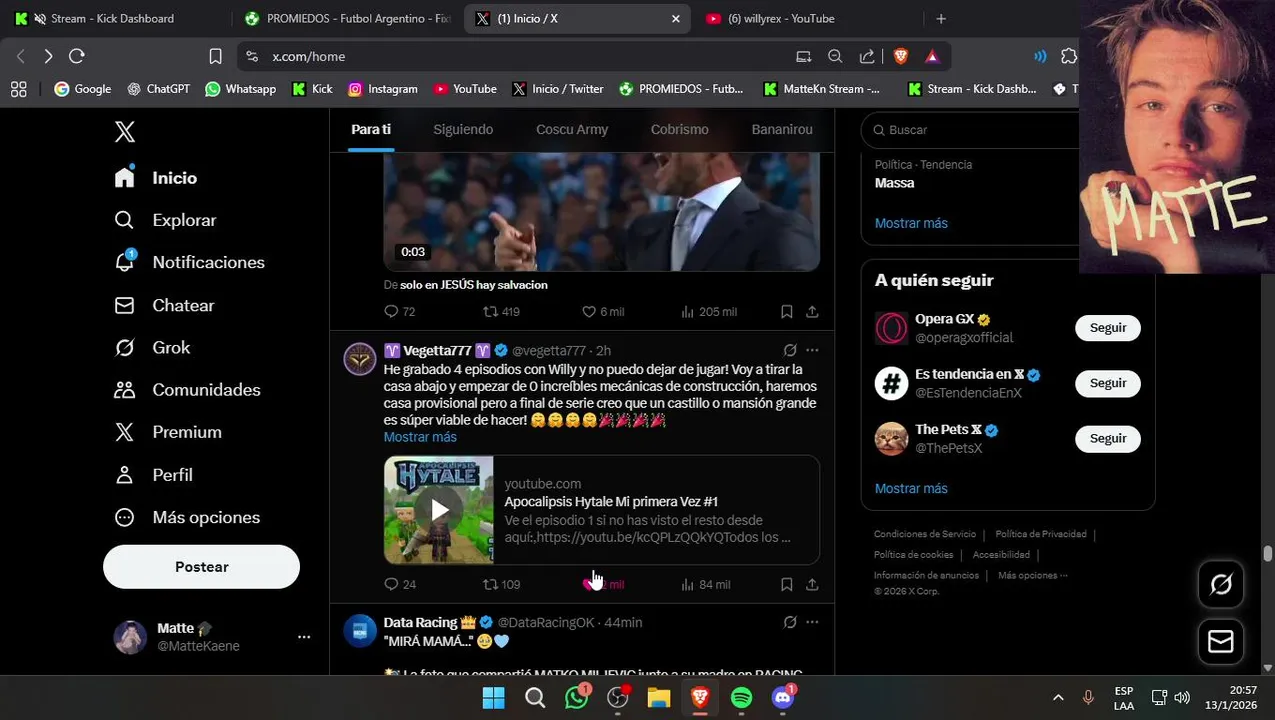Open more options on Data Racing post

pos(812,622)
